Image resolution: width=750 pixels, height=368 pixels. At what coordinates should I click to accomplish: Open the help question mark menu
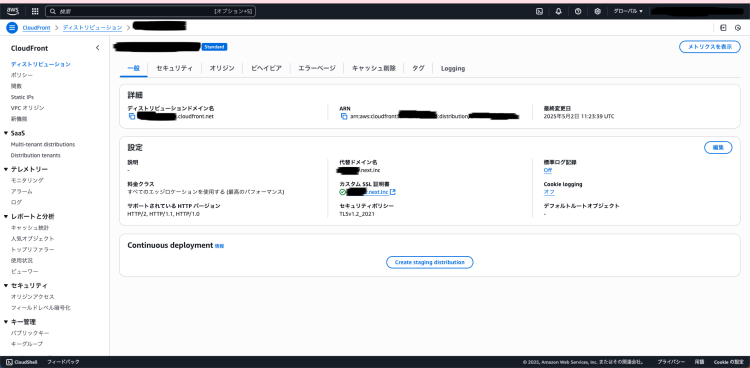578,11
